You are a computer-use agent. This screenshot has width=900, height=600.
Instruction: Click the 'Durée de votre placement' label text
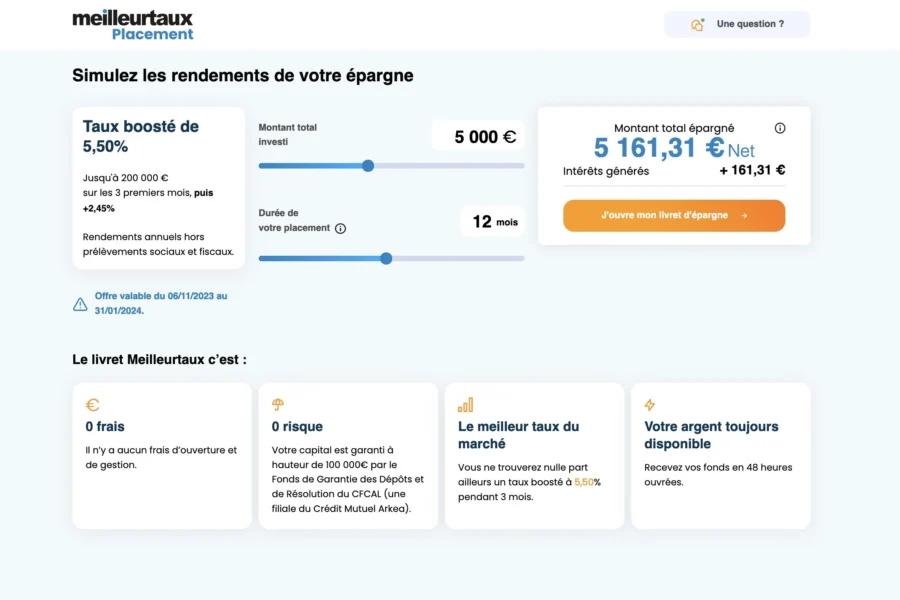(294, 220)
